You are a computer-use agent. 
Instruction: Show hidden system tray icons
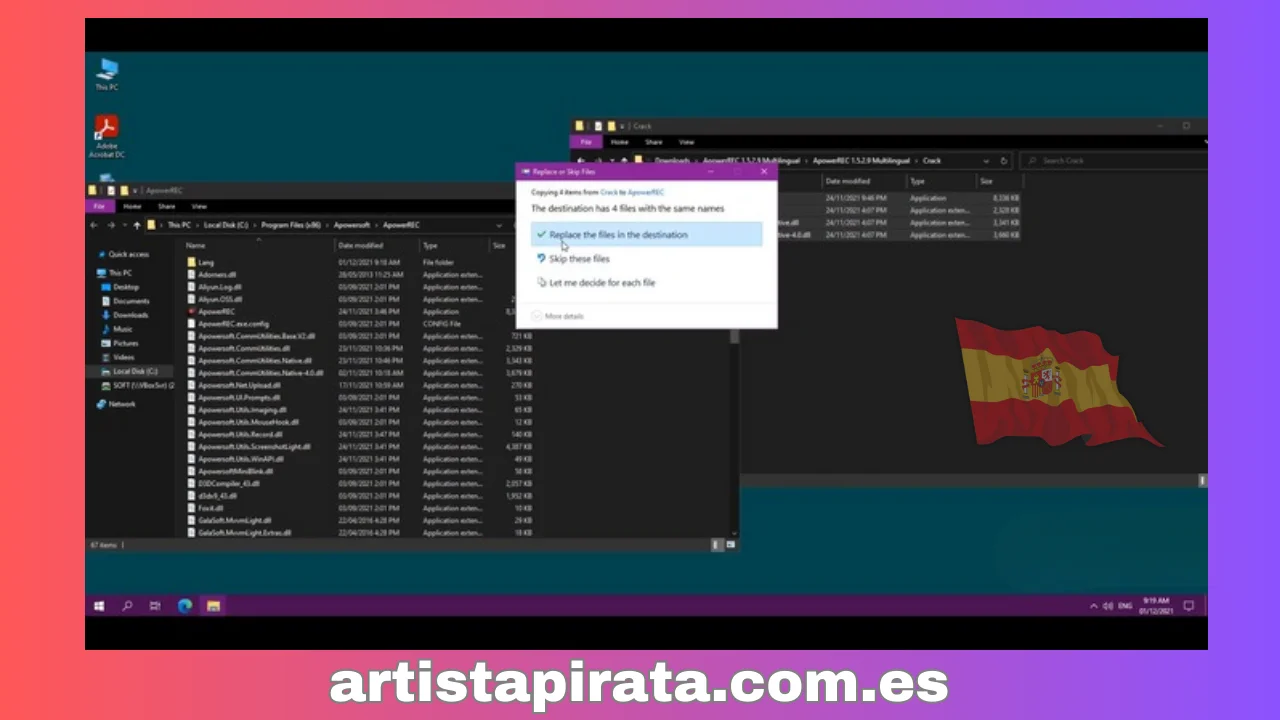click(1094, 606)
